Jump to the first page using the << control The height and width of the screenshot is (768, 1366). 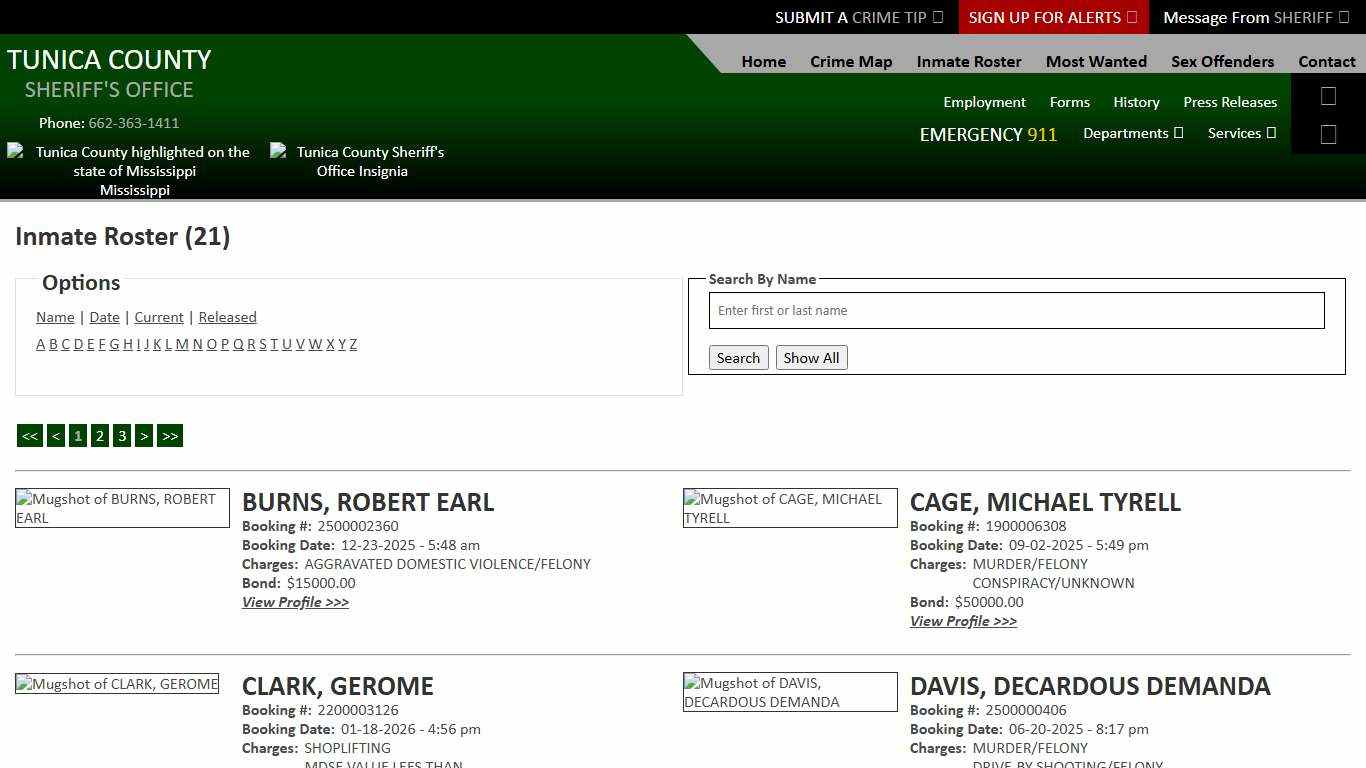(29, 435)
